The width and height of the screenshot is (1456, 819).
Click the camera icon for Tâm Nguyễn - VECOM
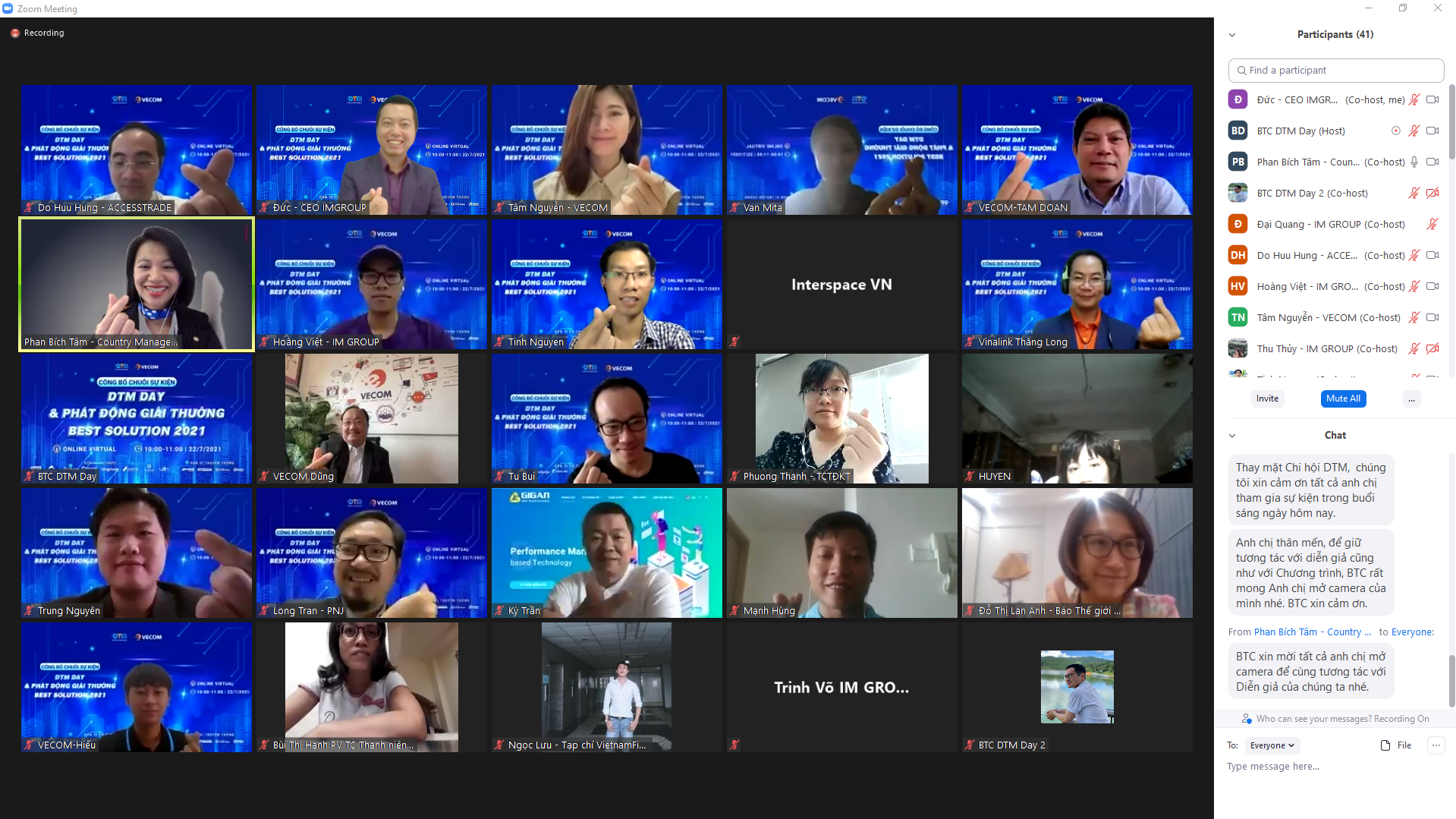coord(1432,317)
